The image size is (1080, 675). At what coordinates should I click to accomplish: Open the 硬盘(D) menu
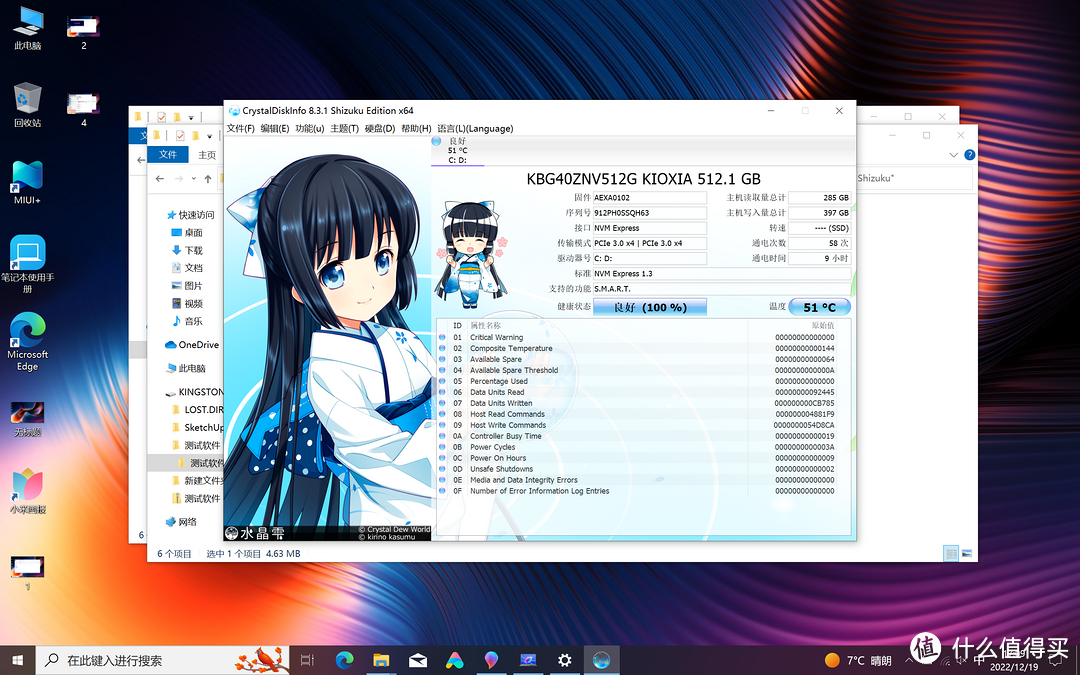tap(380, 129)
